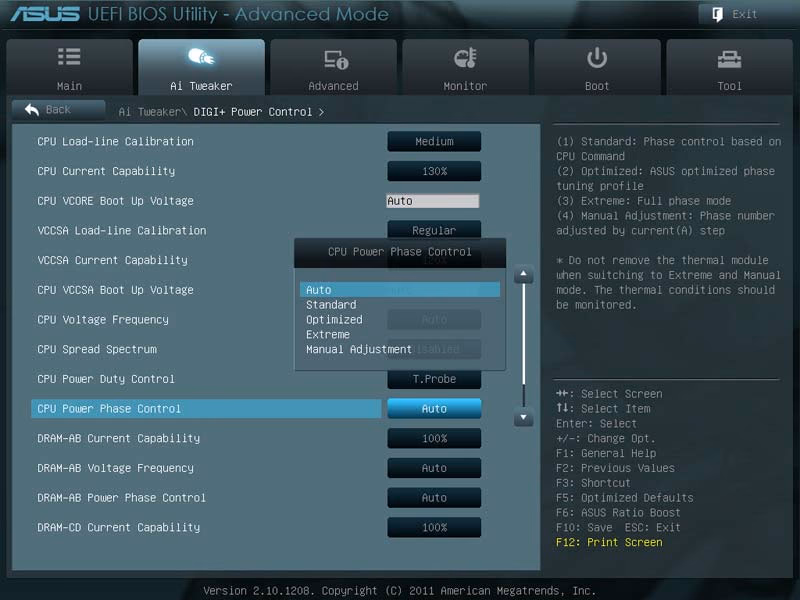Choose Standard in the phase control popup
This screenshot has width=800, height=600.
(331, 305)
